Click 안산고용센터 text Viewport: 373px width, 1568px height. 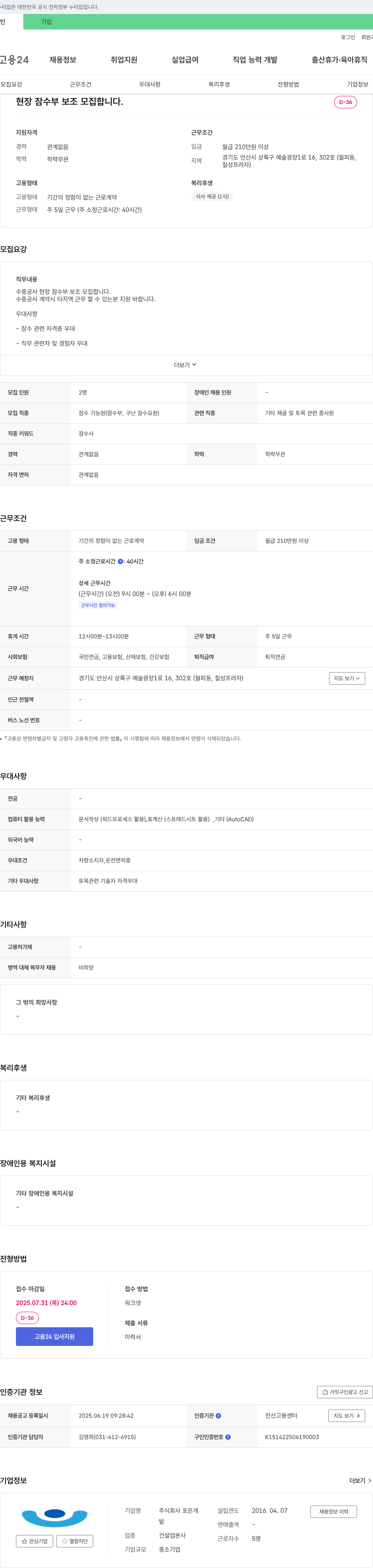point(281,1416)
